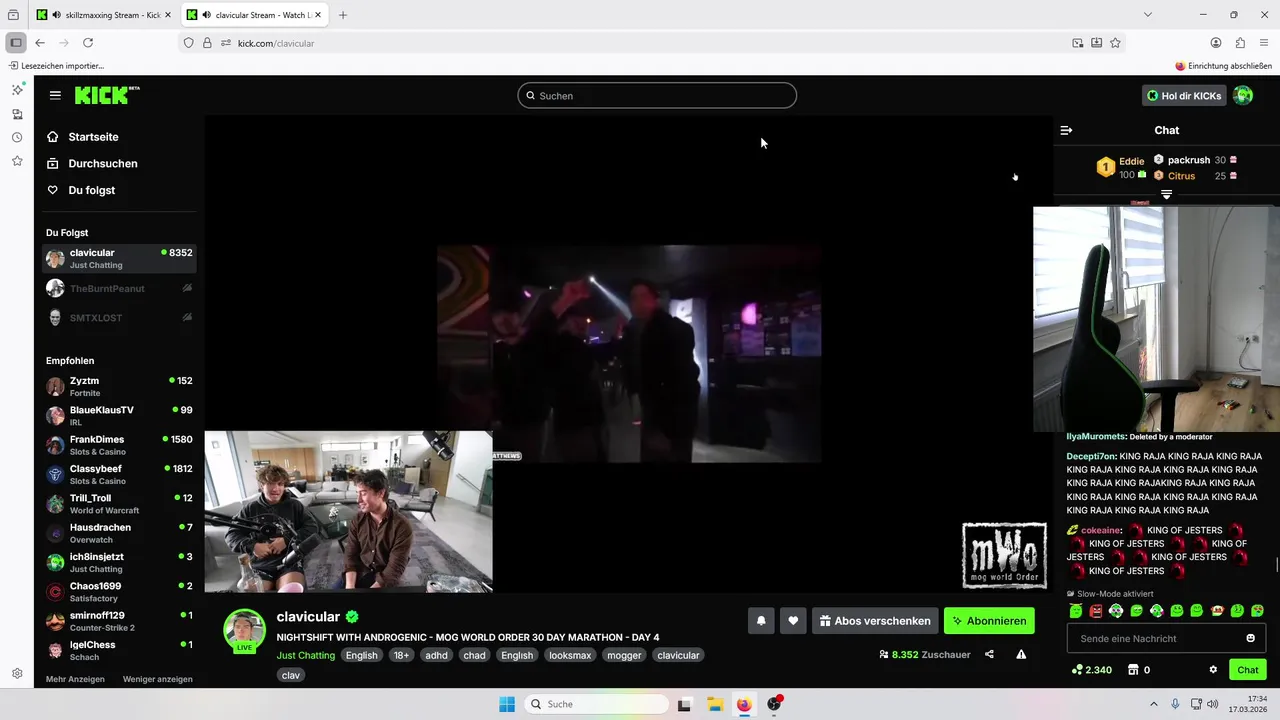The height and width of the screenshot is (720, 1280).
Task: Click Abos verschenken button
Action: click(x=875, y=621)
